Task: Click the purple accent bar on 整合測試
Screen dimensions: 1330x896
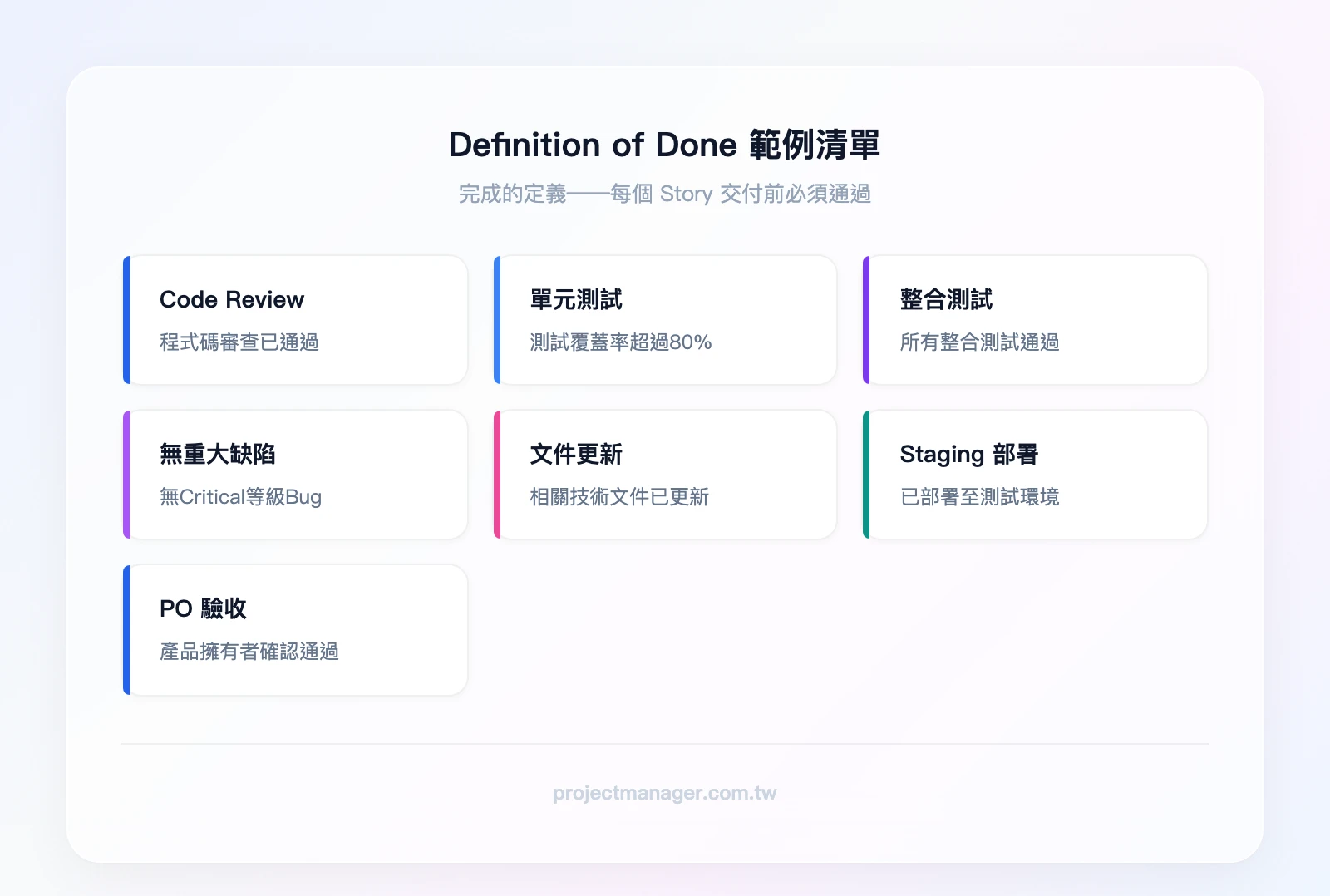Action: pyautogui.click(x=867, y=320)
